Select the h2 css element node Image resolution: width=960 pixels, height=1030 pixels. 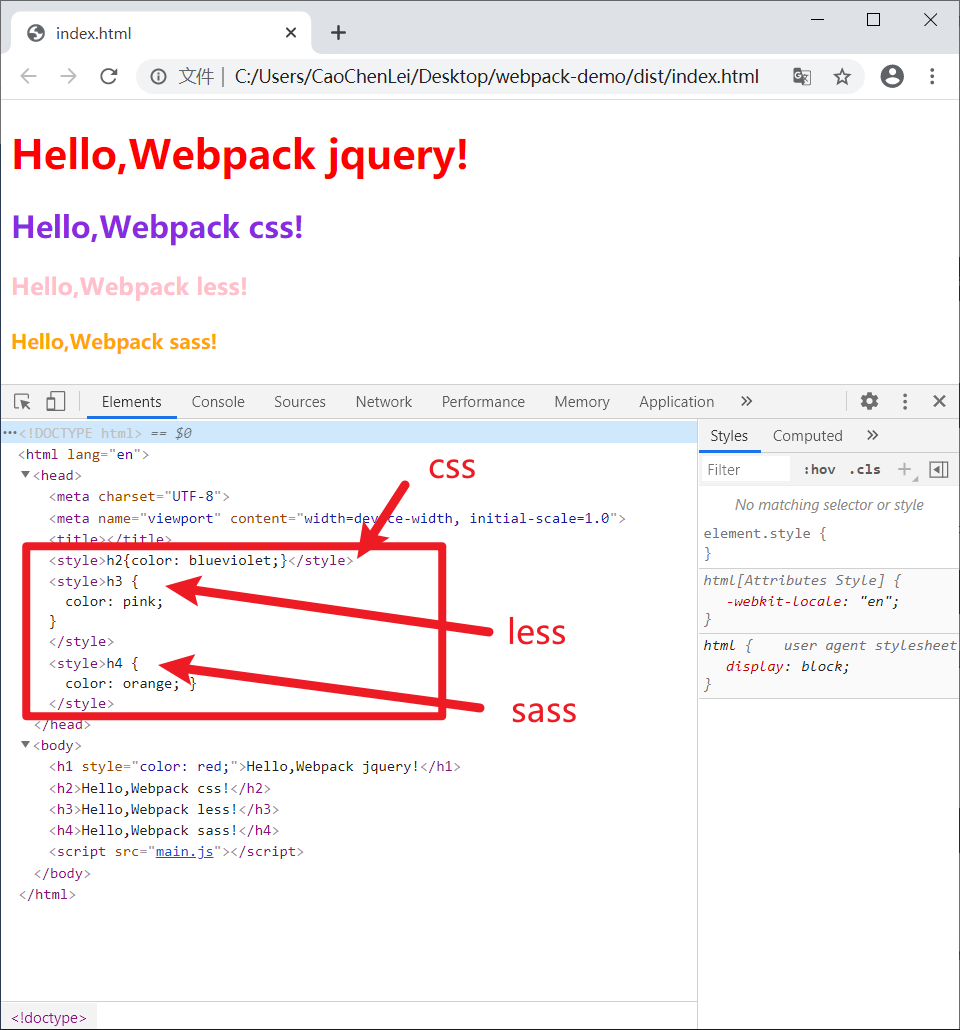coord(160,788)
